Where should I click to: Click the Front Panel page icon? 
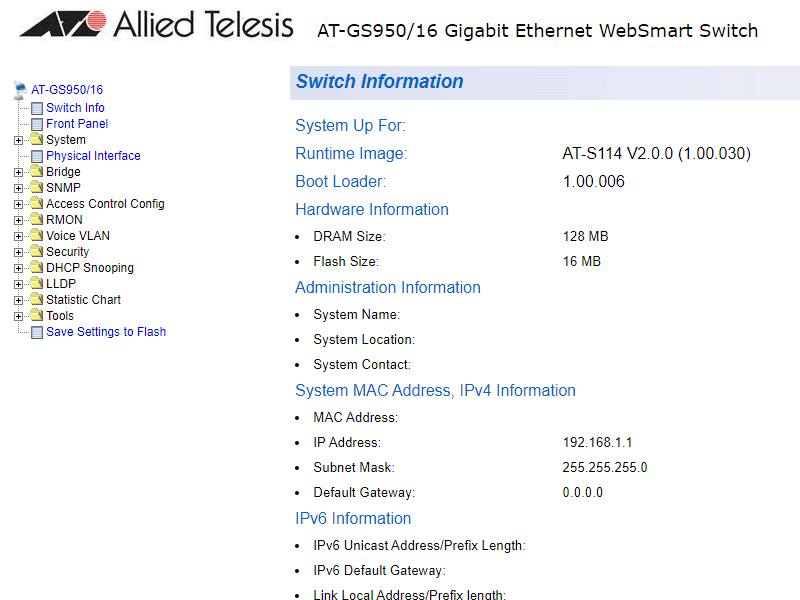point(37,124)
